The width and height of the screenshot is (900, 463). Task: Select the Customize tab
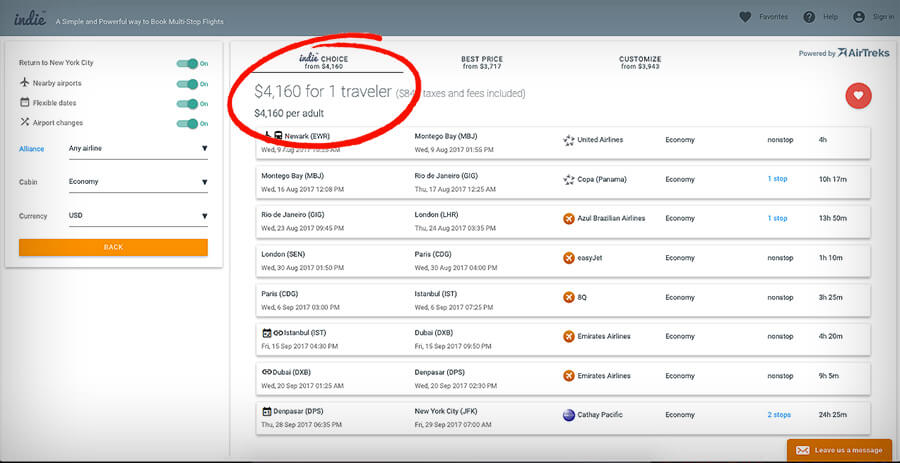pos(640,63)
